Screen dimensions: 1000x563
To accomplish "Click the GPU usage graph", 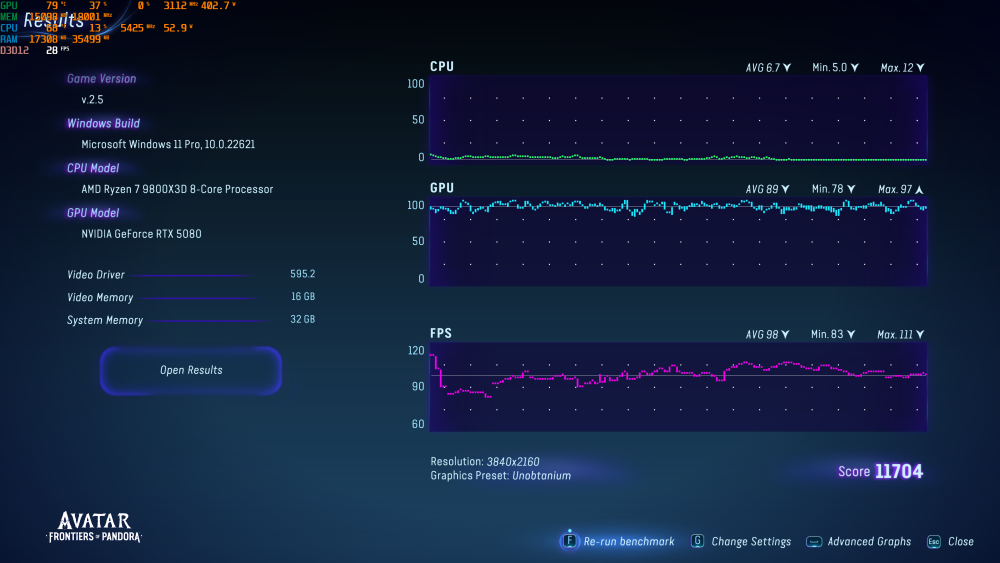I will coord(678,242).
